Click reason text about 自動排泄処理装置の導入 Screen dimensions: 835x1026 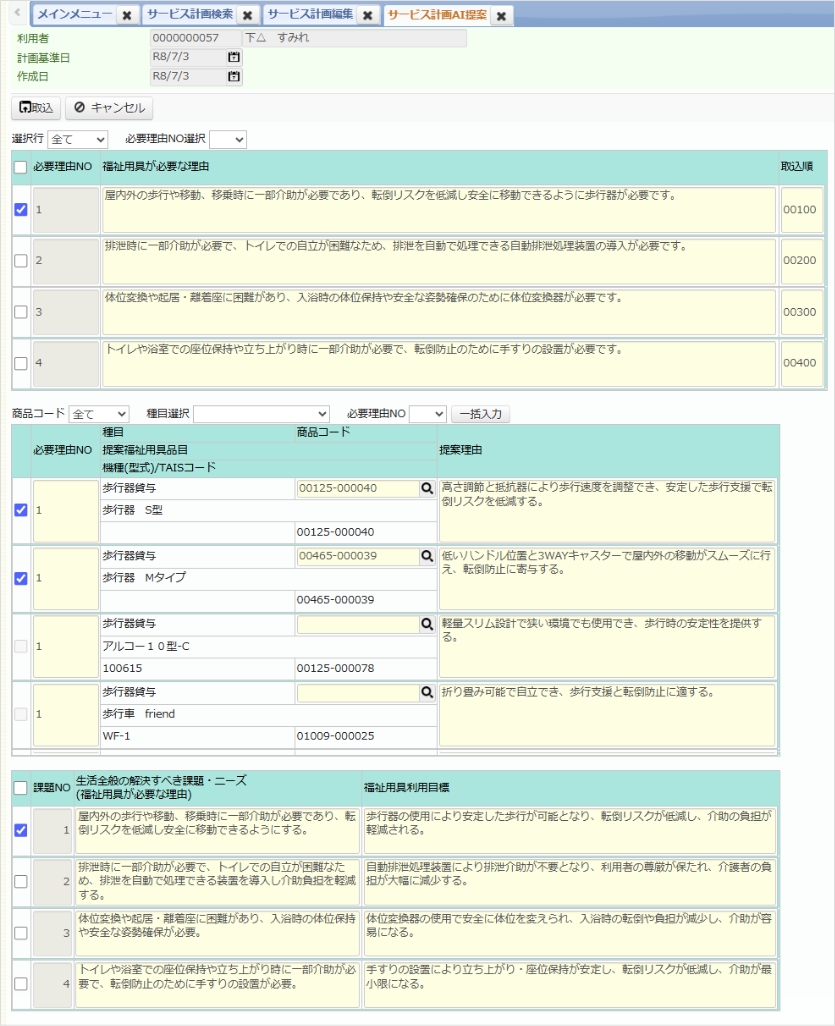(x=439, y=261)
